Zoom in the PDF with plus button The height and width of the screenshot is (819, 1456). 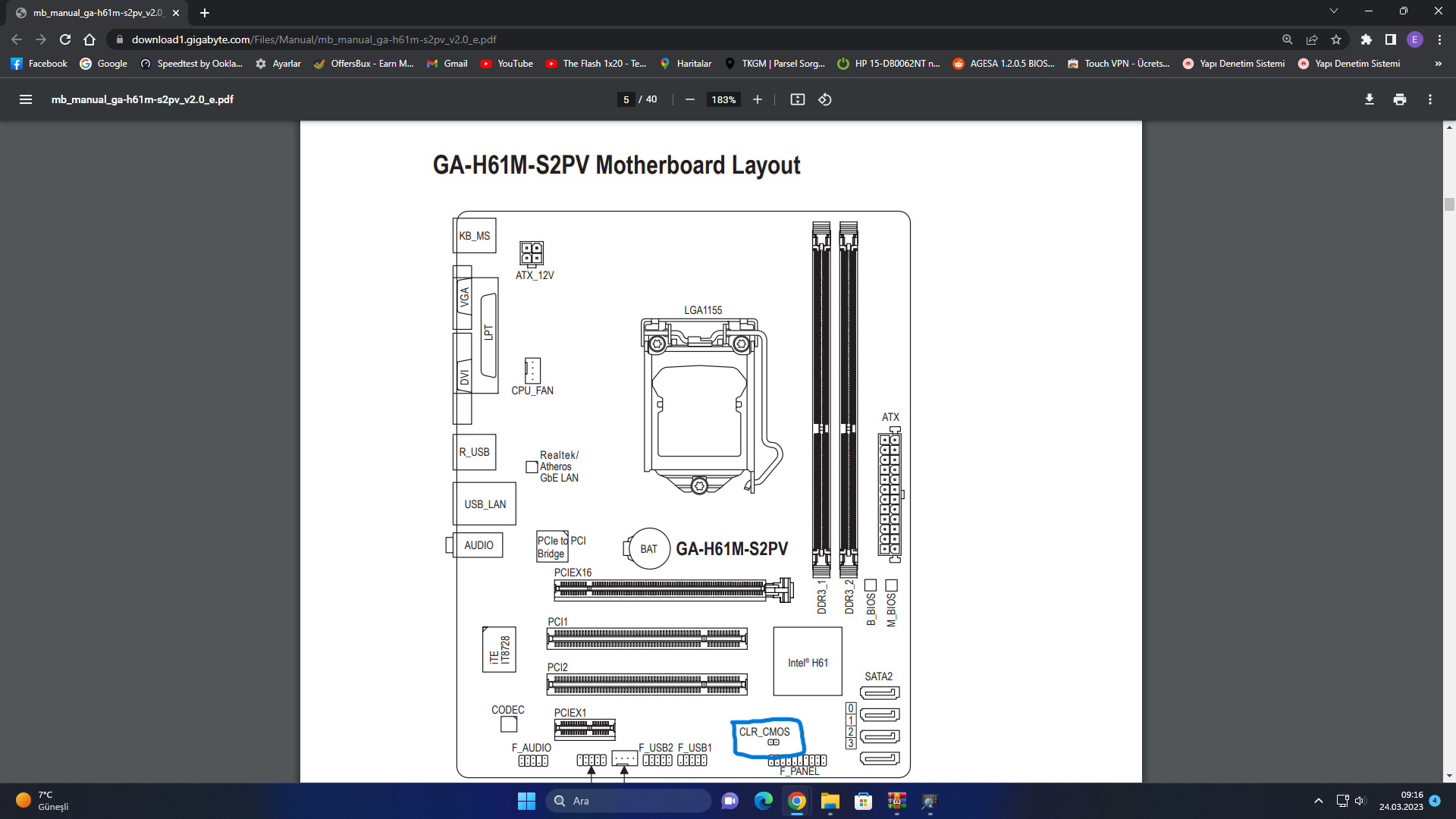click(x=757, y=99)
